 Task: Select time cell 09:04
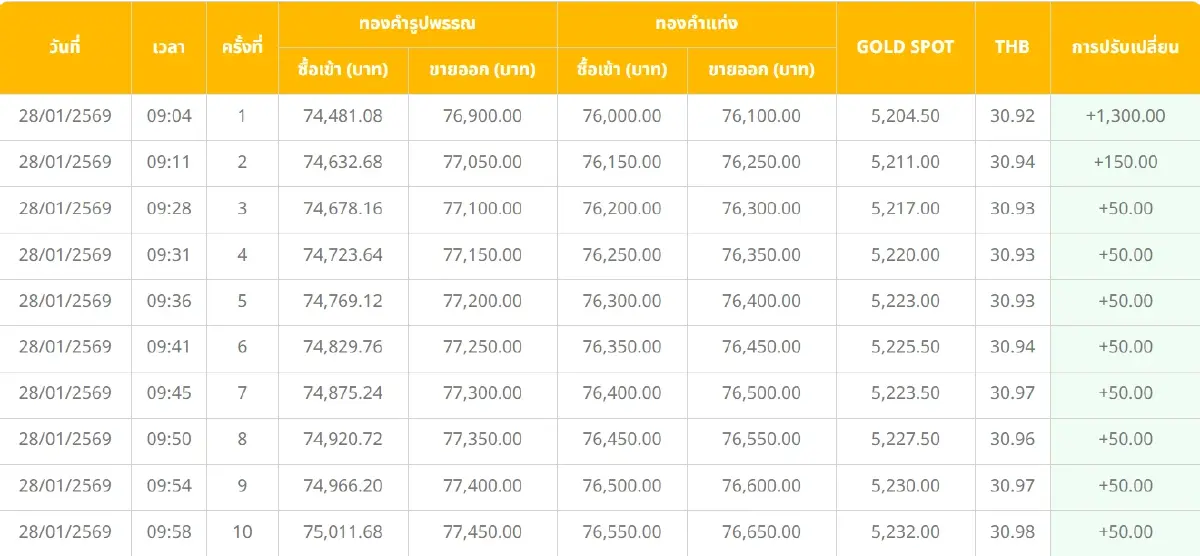[x=169, y=116]
